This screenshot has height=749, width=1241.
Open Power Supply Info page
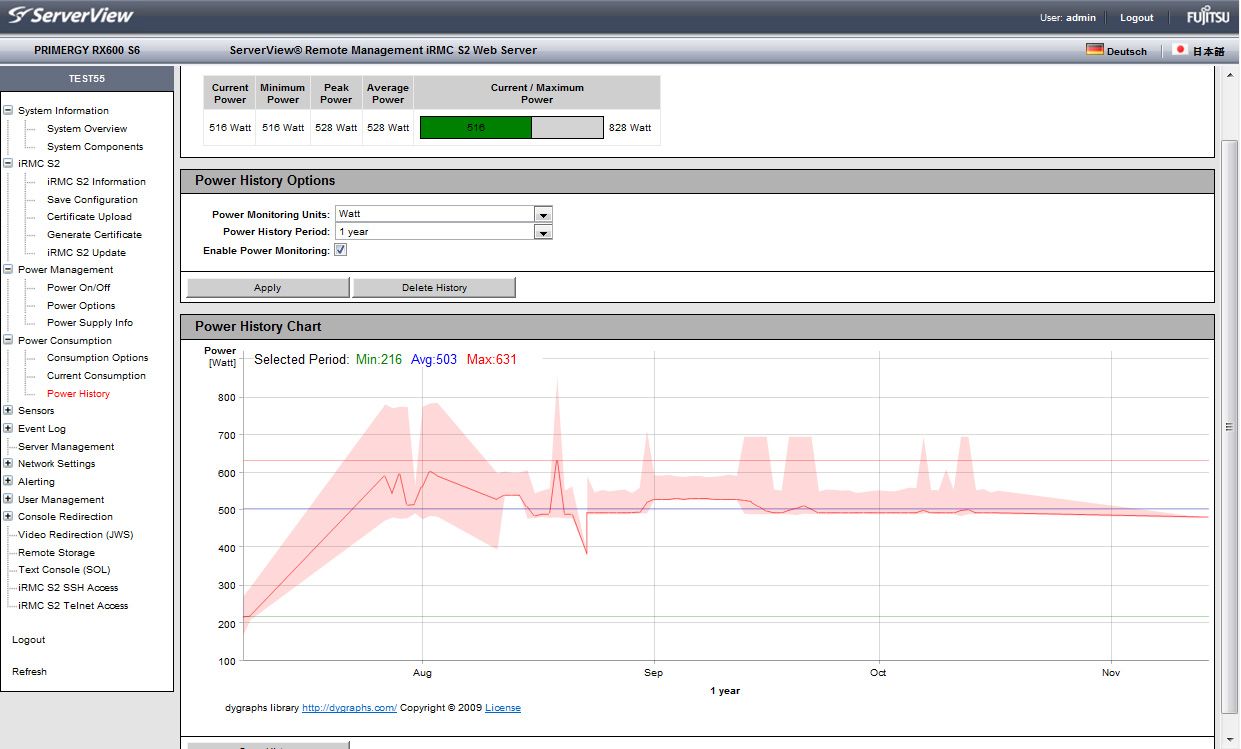click(x=90, y=323)
